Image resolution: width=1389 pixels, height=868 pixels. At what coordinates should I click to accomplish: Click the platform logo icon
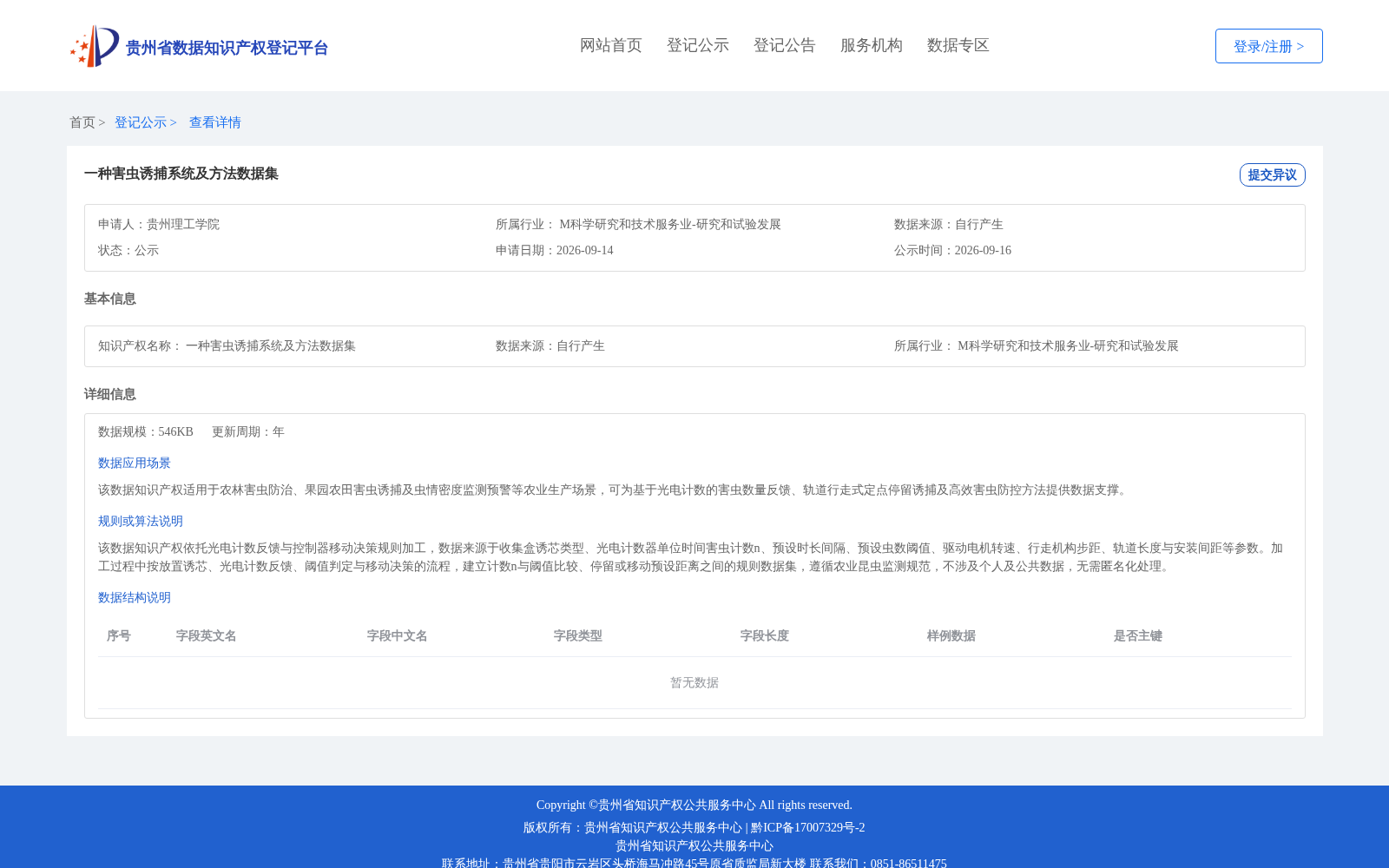[95, 46]
